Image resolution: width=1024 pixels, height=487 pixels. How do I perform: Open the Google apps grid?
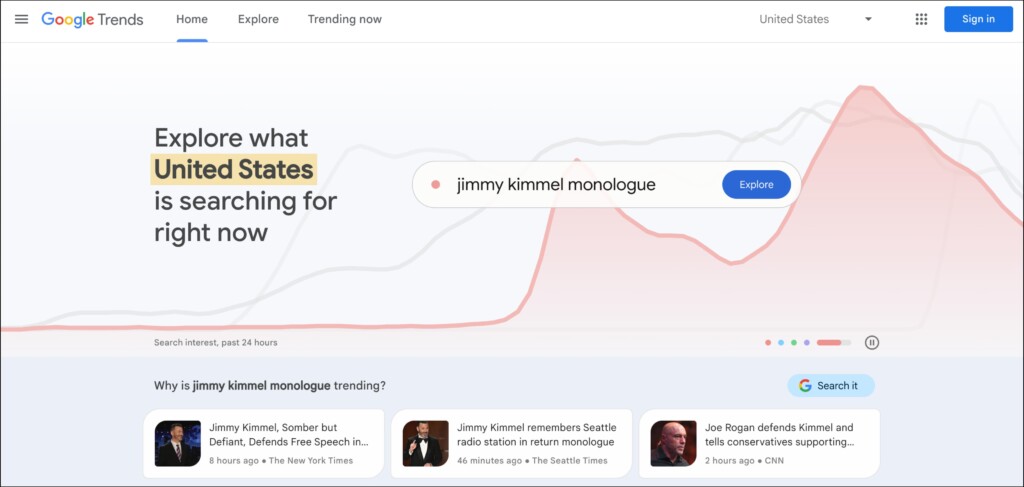[x=921, y=19]
